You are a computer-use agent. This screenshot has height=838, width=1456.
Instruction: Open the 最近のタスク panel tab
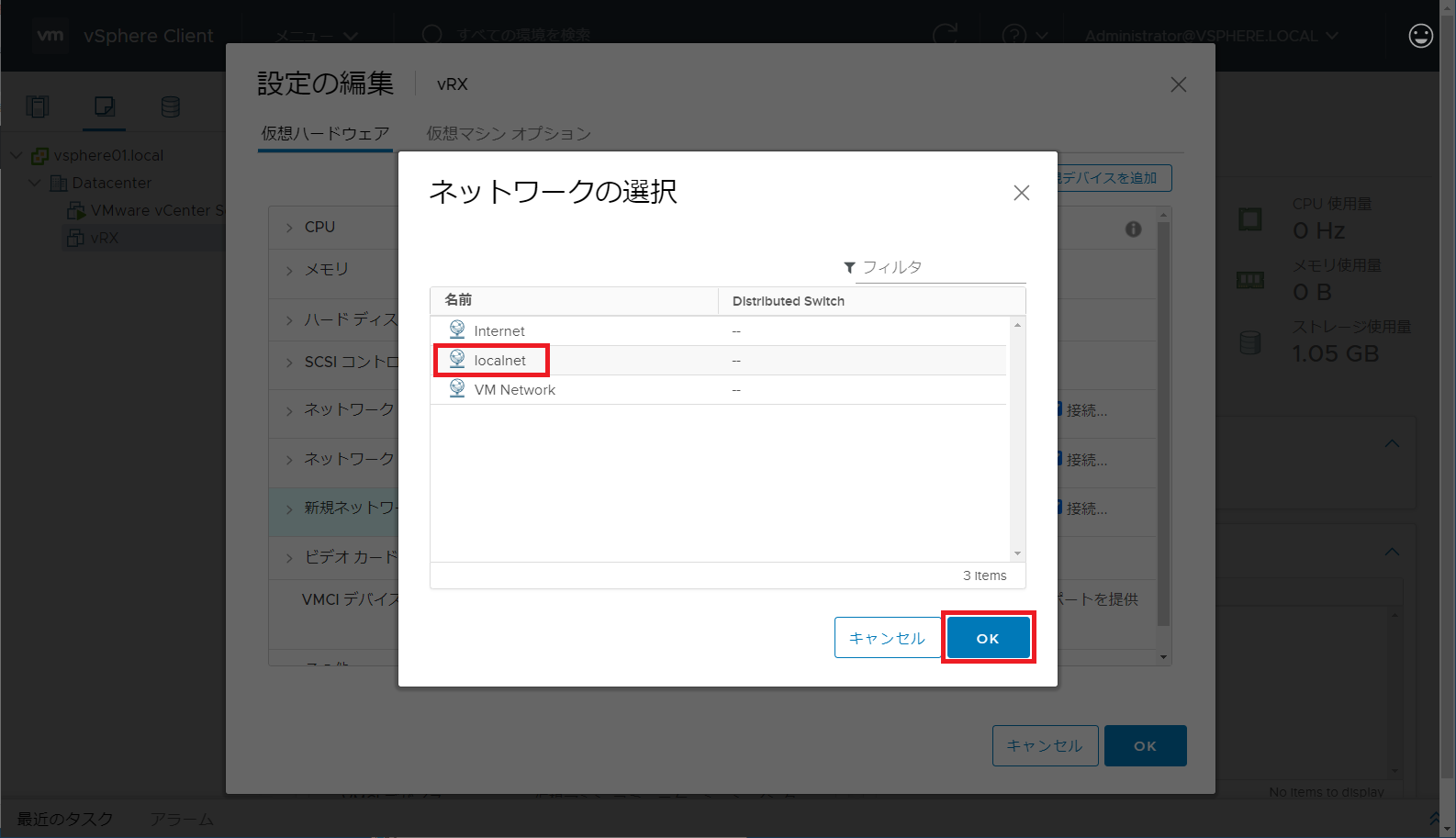pos(65,819)
